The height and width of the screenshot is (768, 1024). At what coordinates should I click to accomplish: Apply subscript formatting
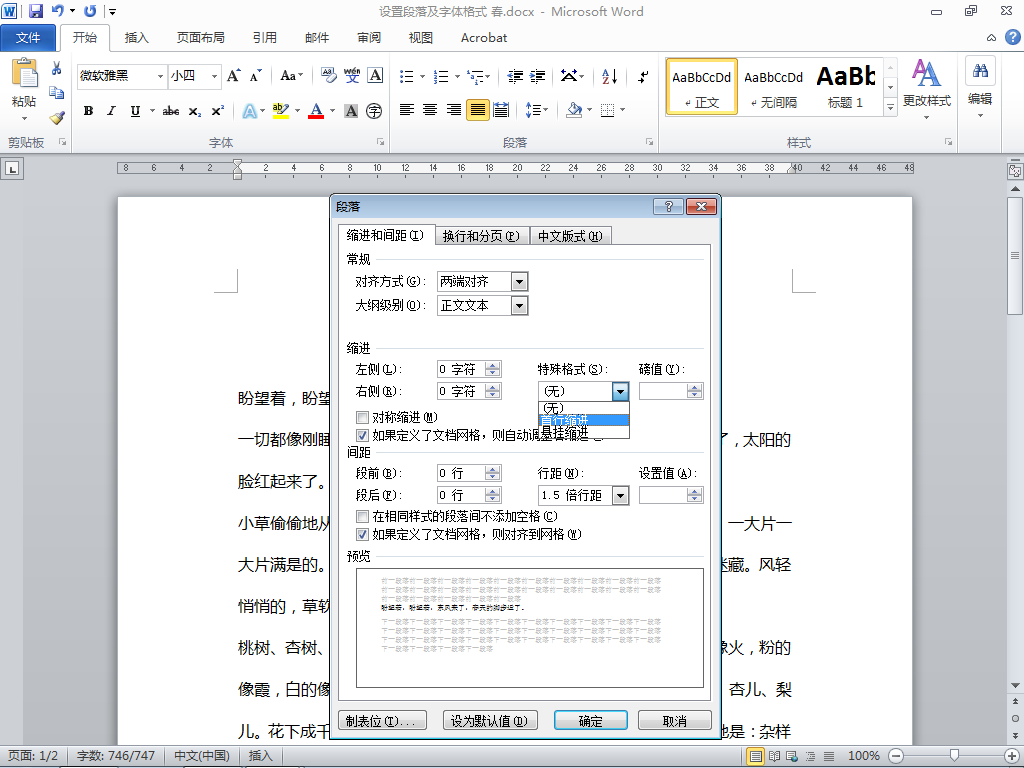coord(195,111)
